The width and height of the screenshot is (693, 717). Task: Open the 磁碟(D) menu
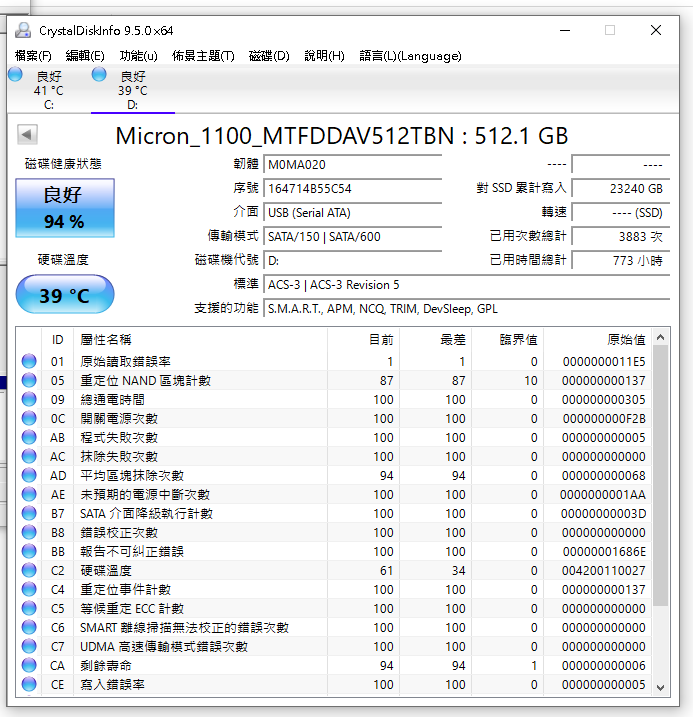(x=269, y=56)
